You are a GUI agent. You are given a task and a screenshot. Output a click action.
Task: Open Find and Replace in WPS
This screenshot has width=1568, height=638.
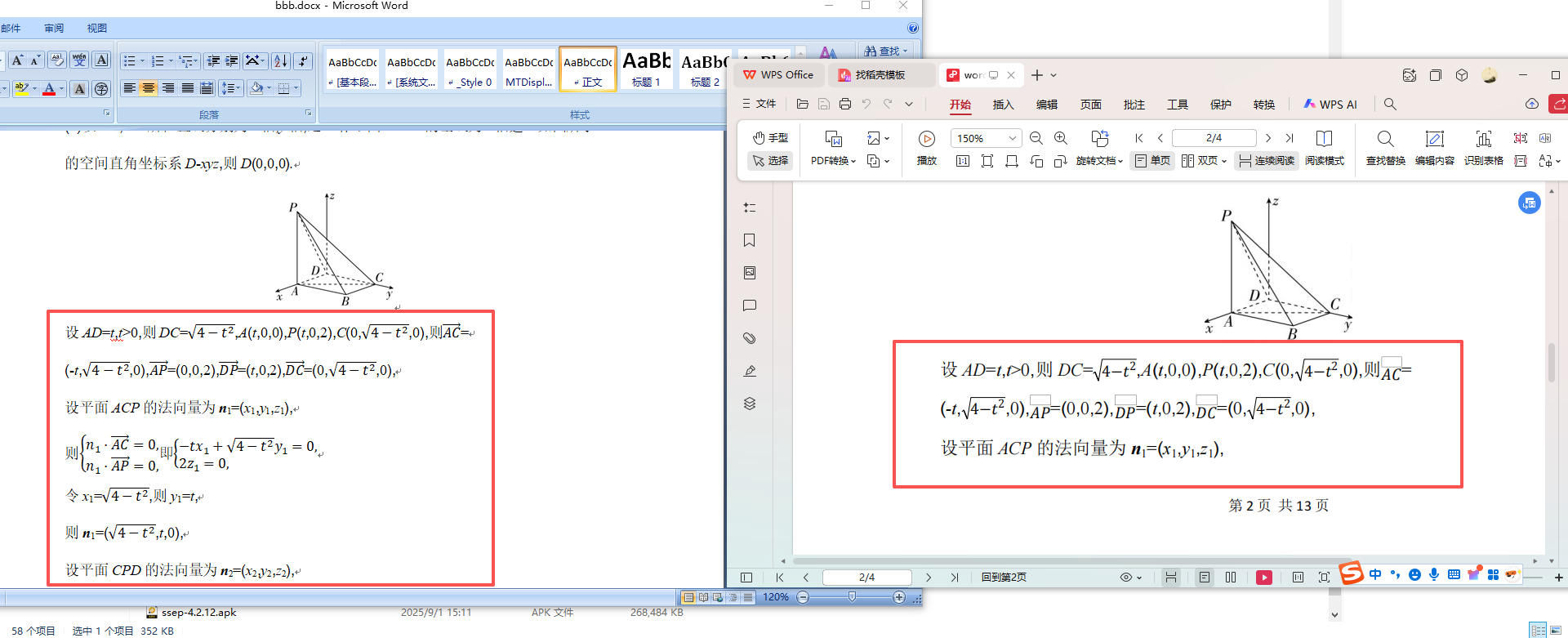1385,147
